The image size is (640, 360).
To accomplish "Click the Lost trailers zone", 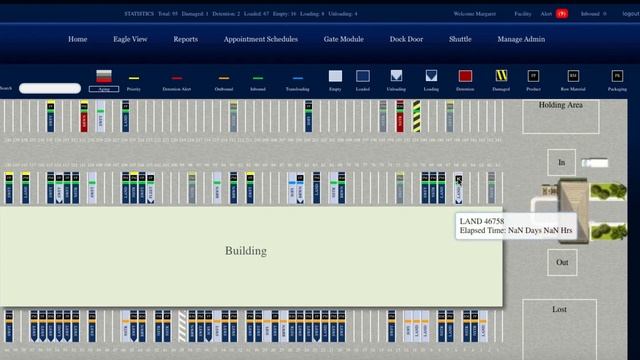I will point(560,329).
